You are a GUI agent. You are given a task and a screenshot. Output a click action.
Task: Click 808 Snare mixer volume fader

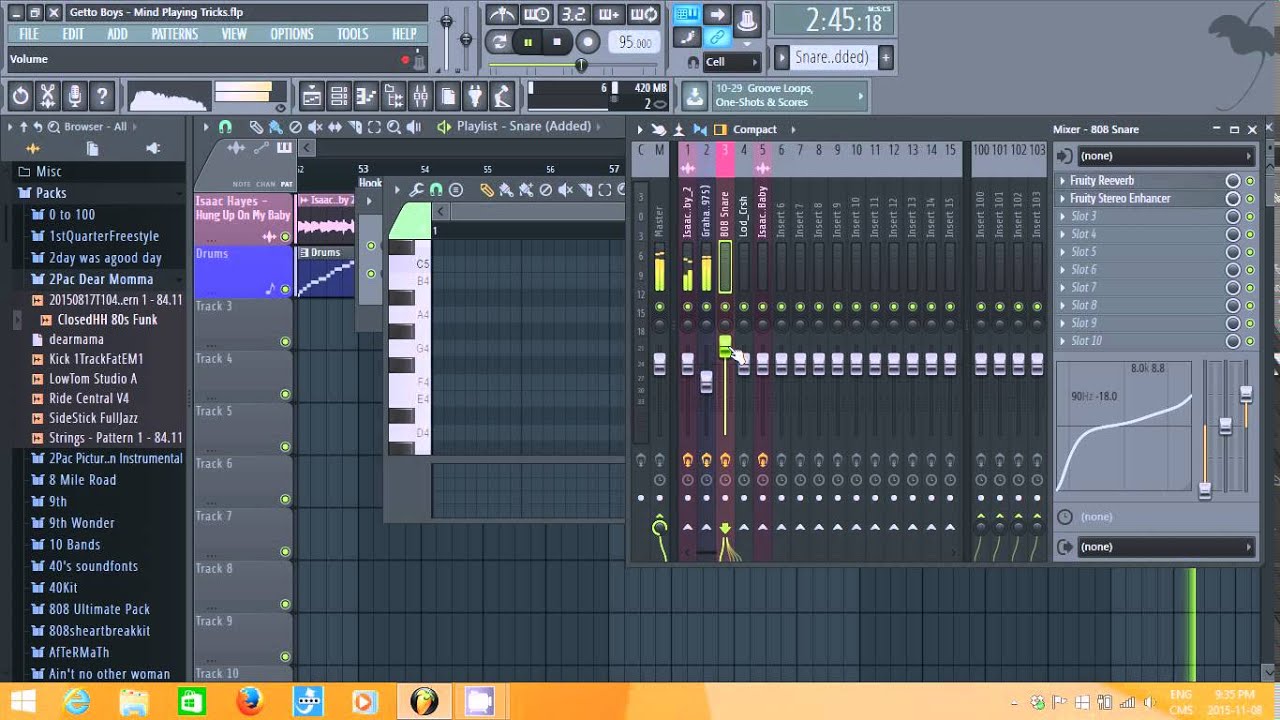(725, 347)
